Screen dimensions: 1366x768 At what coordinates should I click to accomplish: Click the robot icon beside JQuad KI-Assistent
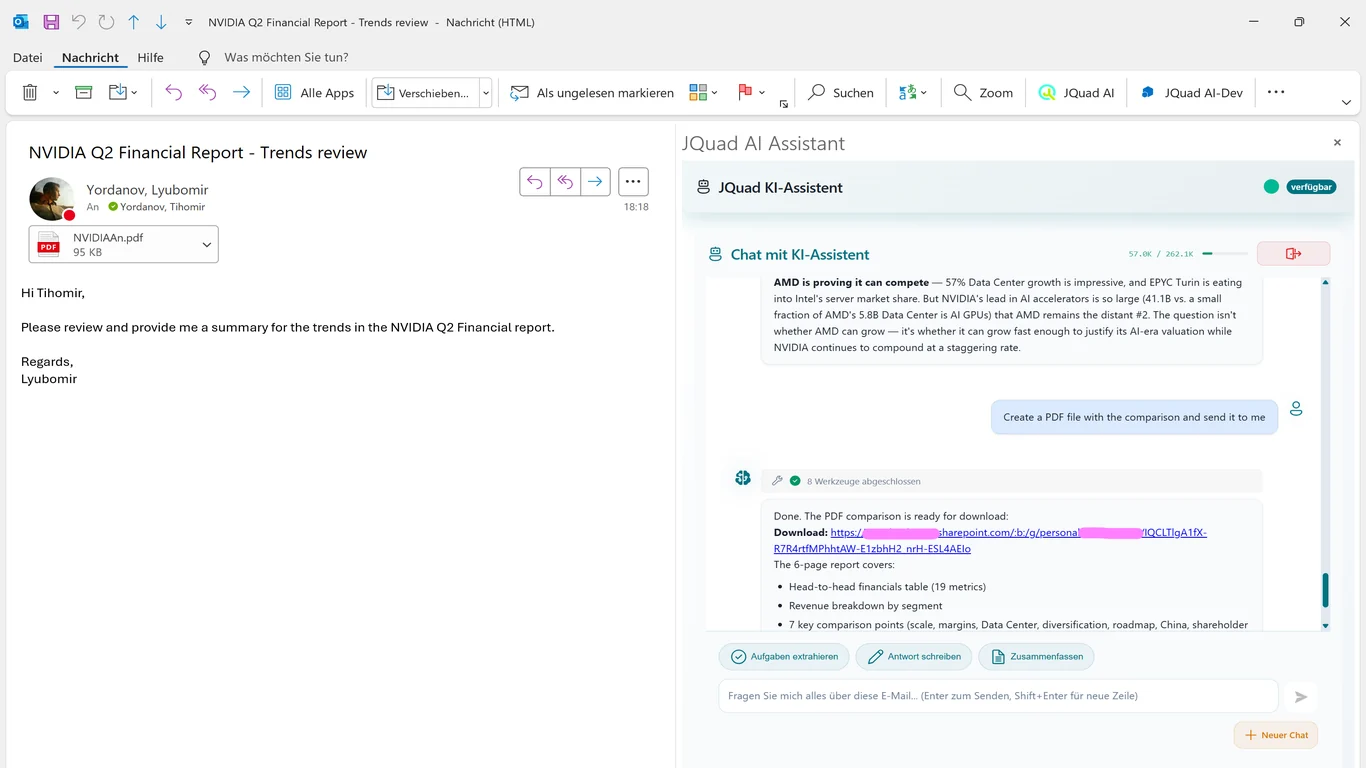(x=704, y=187)
